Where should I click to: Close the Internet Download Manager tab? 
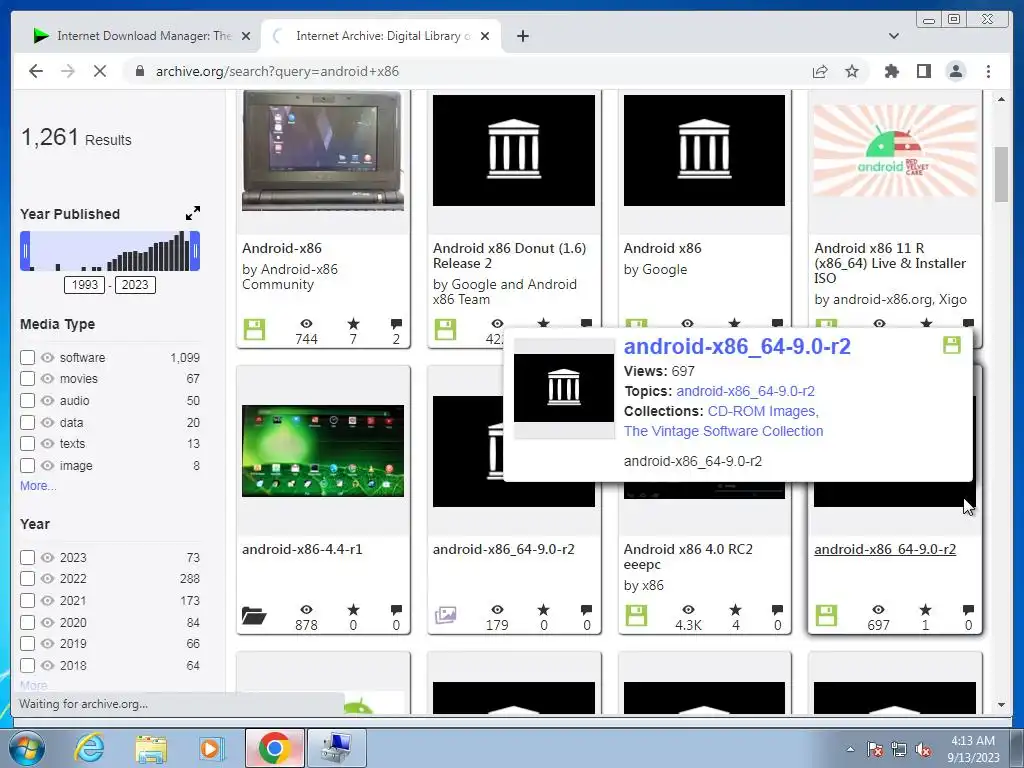point(246,36)
